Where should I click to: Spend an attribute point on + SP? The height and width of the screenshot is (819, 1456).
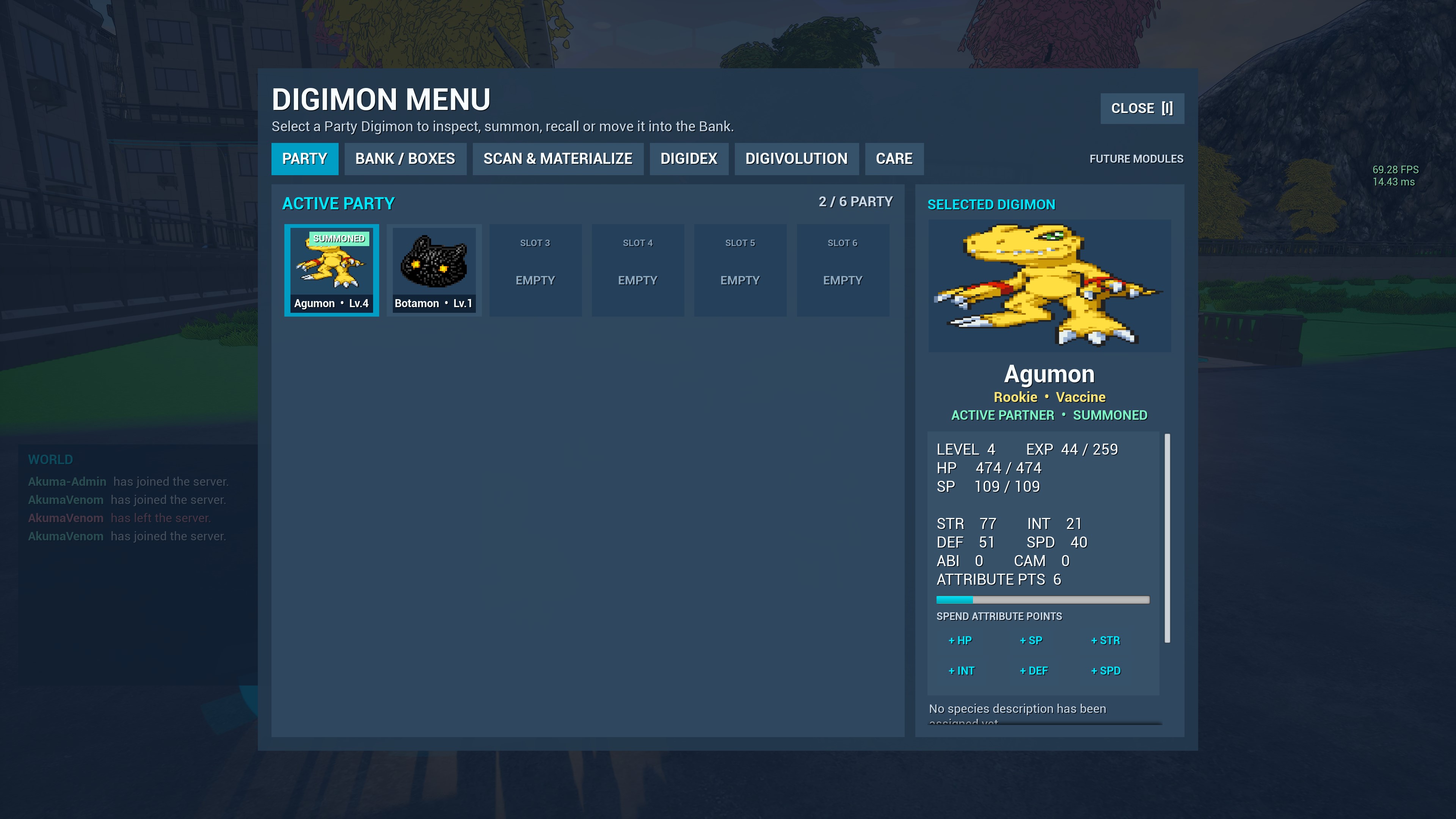coord(1031,640)
